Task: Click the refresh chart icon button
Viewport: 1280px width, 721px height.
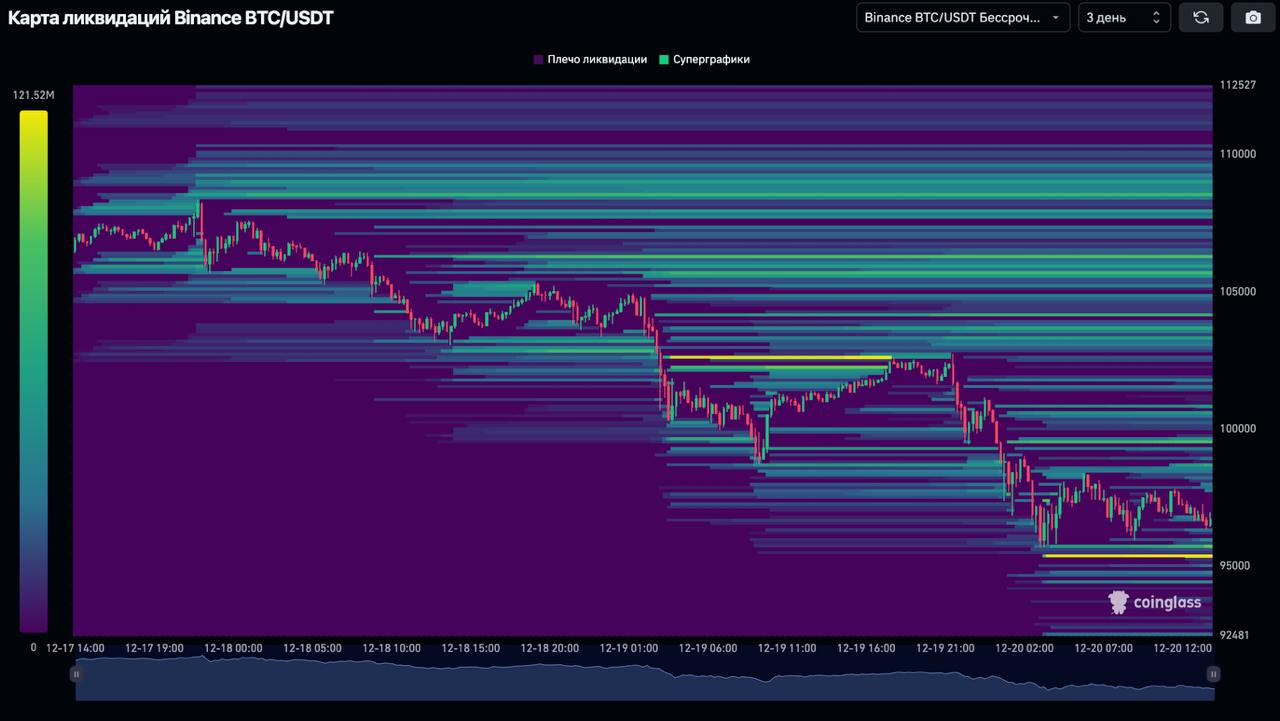Action: (x=1201, y=17)
